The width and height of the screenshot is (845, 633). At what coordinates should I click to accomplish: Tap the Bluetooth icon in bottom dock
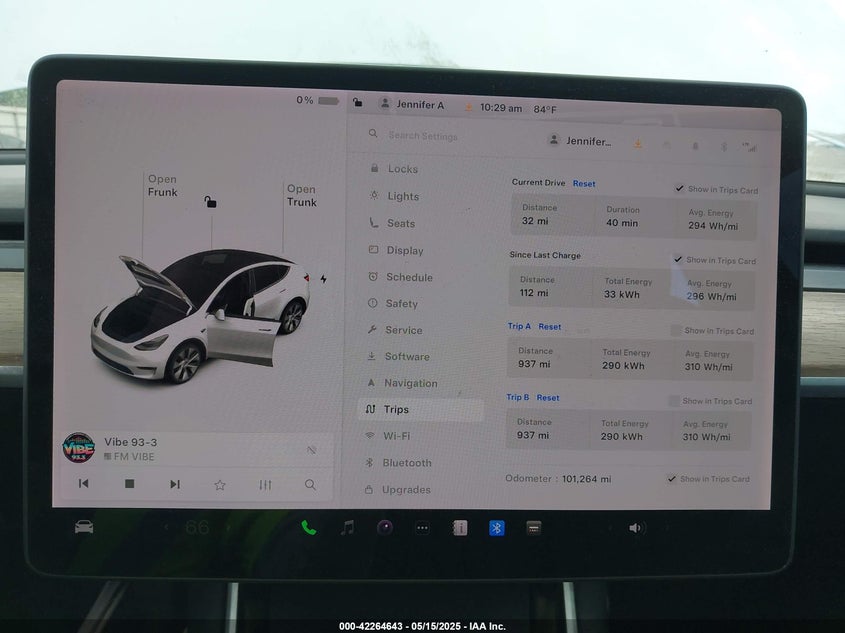(x=497, y=528)
